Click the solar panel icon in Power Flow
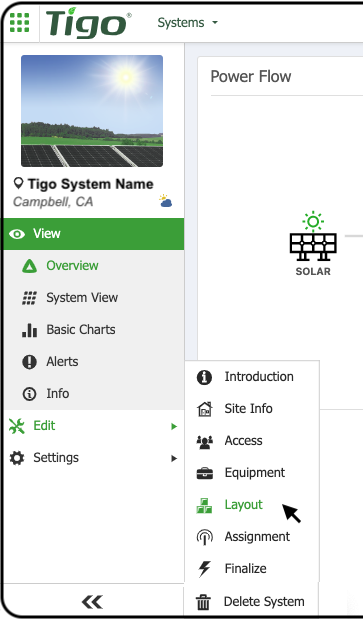Viewport: 363px width, 619px height. (313, 236)
